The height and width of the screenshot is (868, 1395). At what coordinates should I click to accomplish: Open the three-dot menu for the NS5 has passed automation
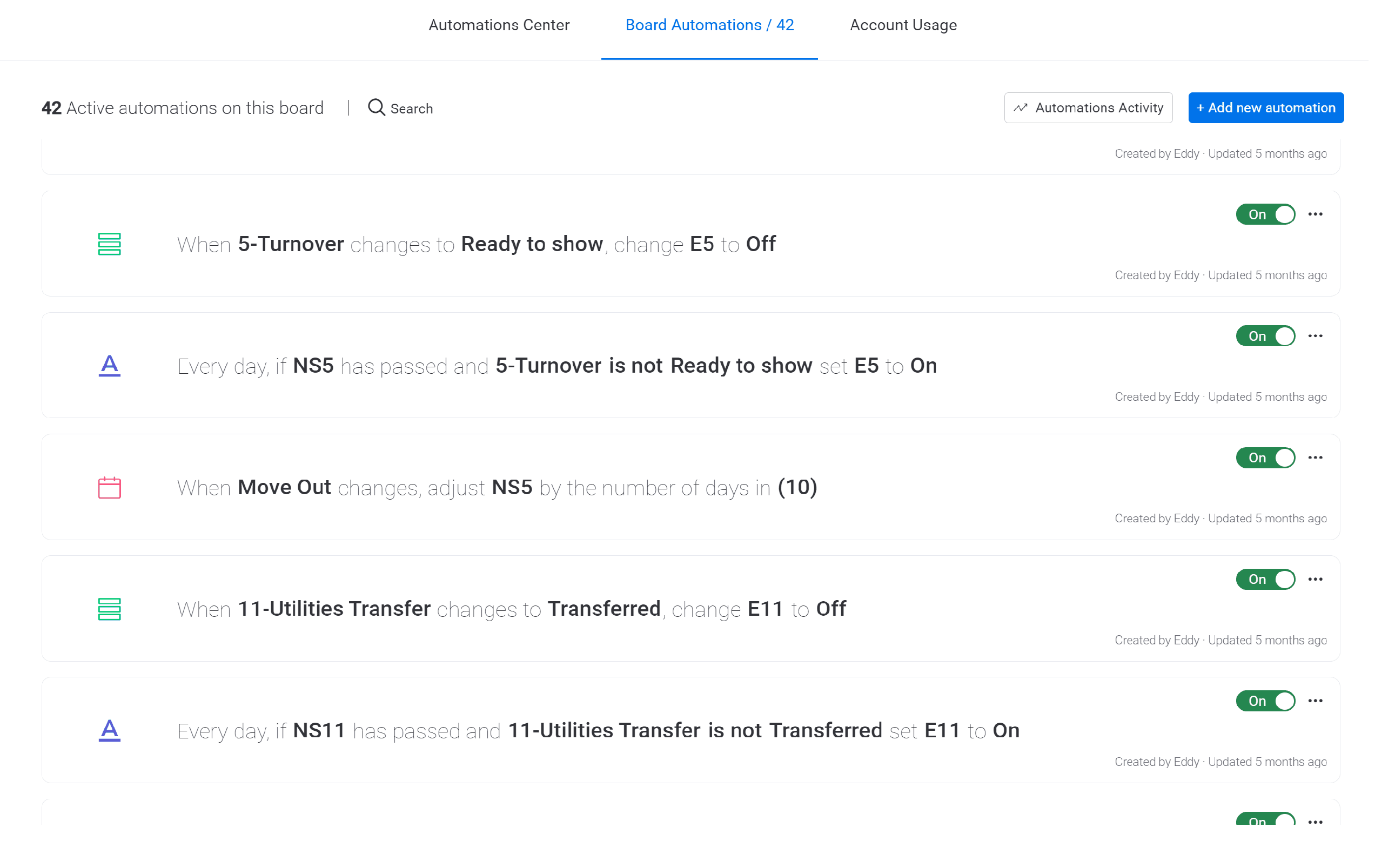click(x=1315, y=336)
